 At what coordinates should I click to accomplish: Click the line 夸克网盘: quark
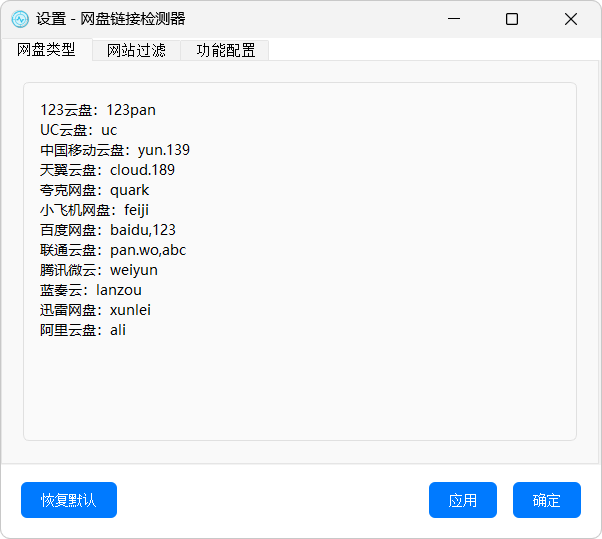pos(94,190)
